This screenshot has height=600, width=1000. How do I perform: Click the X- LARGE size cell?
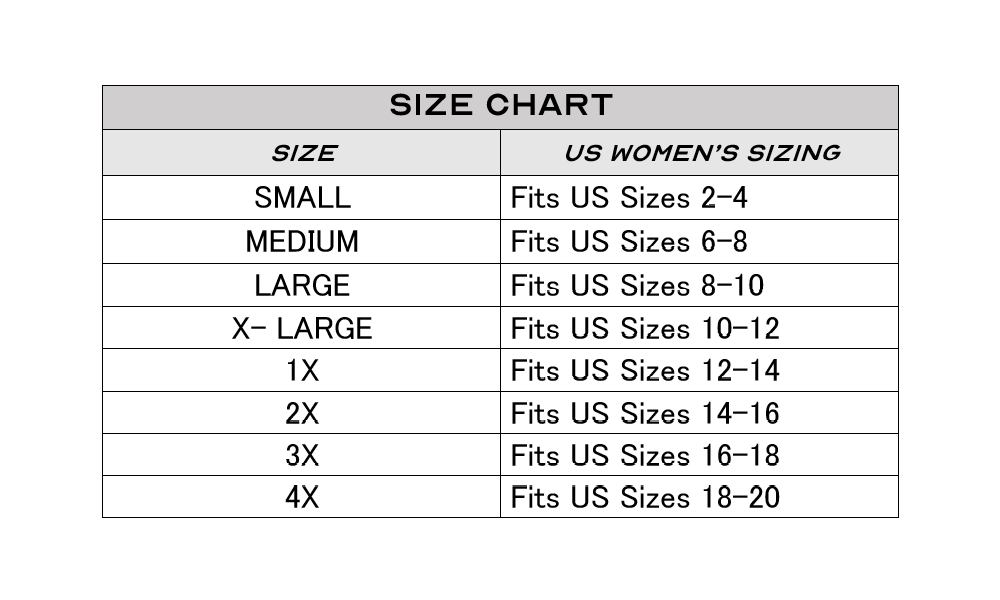pos(302,328)
